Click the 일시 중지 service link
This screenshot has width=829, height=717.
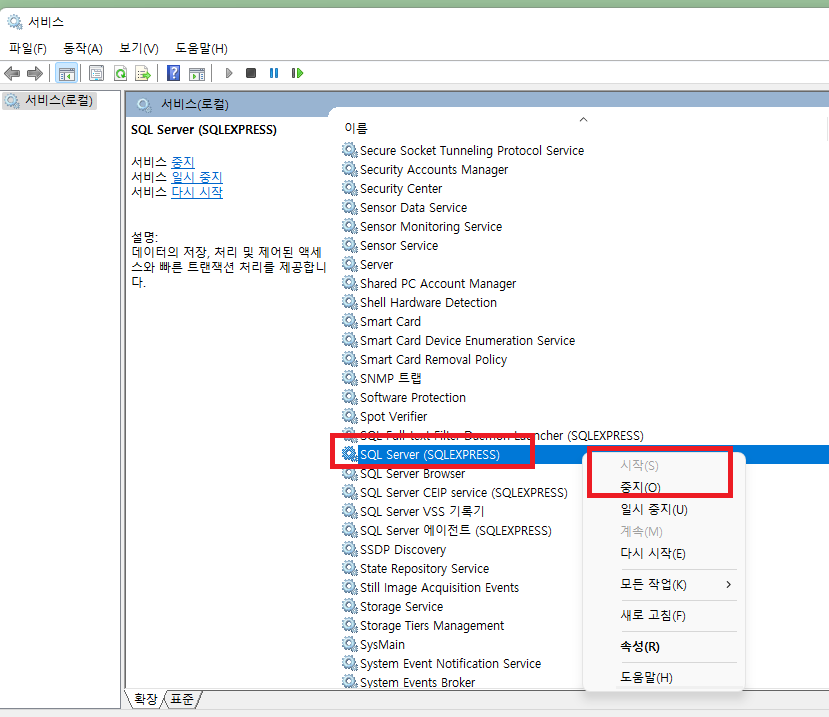[197, 177]
